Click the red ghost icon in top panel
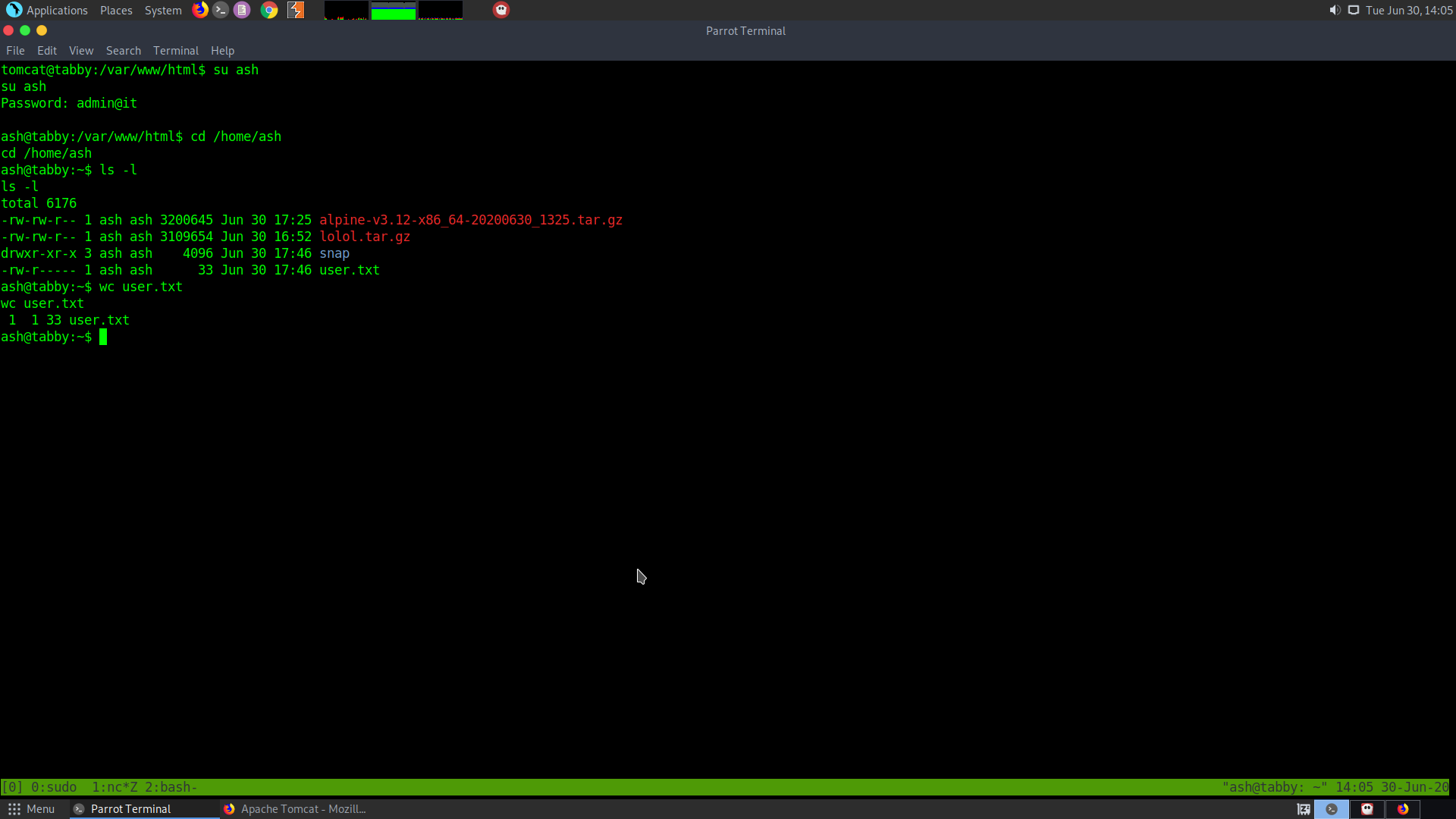1456x819 pixels. click(x=500, y=10)
